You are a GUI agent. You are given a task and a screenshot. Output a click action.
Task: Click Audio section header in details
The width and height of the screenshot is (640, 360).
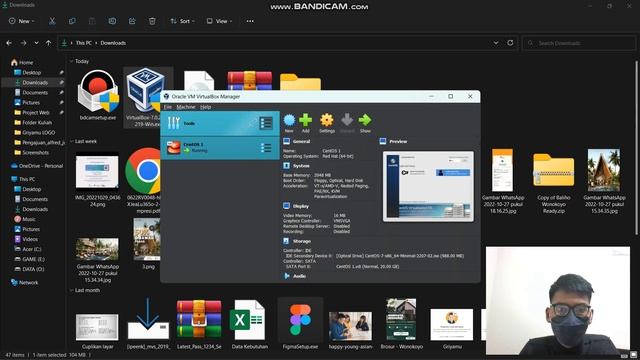(x=299, y=276)
